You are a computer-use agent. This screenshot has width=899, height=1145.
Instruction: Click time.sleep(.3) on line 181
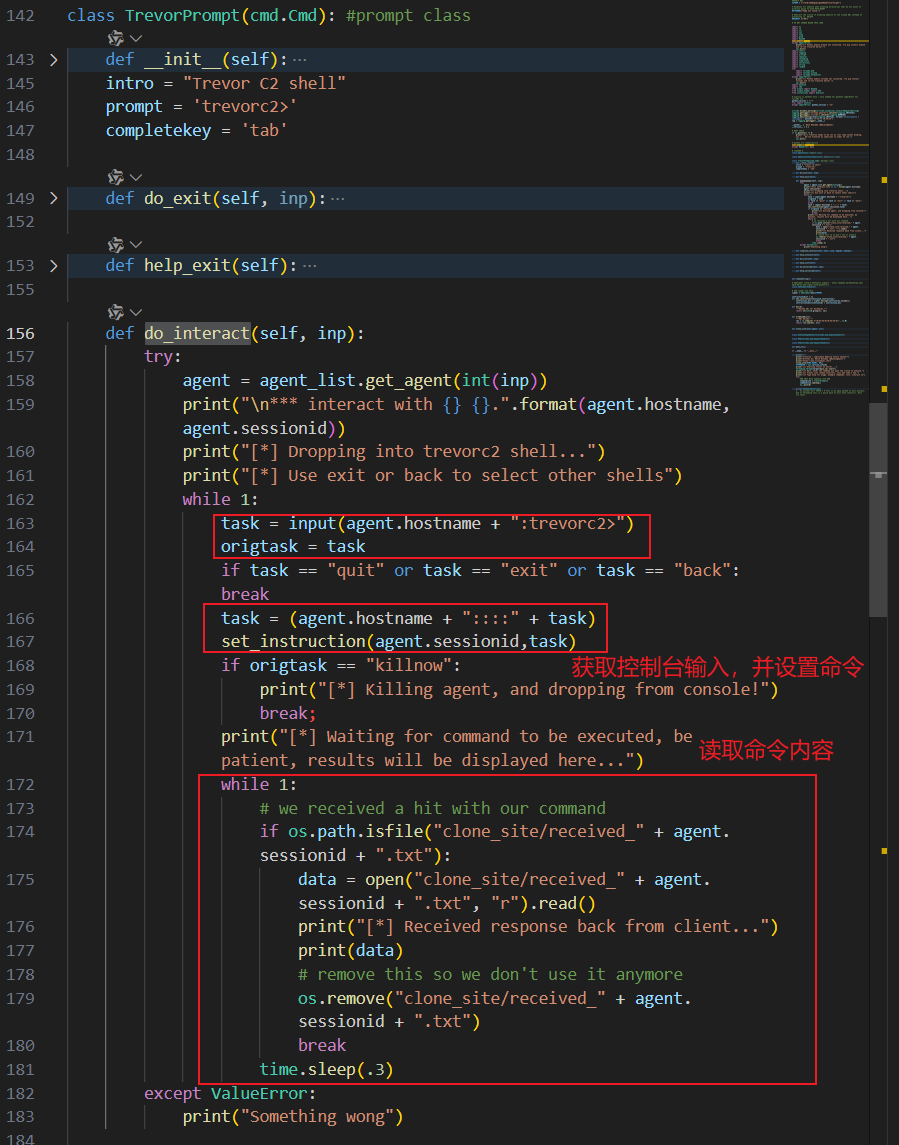coord(326,1070)
